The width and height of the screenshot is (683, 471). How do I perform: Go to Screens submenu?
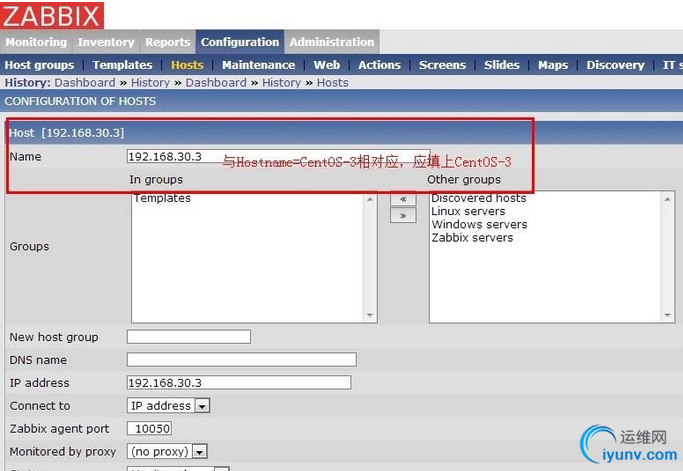pyautogui.click(x=442, y=65)
